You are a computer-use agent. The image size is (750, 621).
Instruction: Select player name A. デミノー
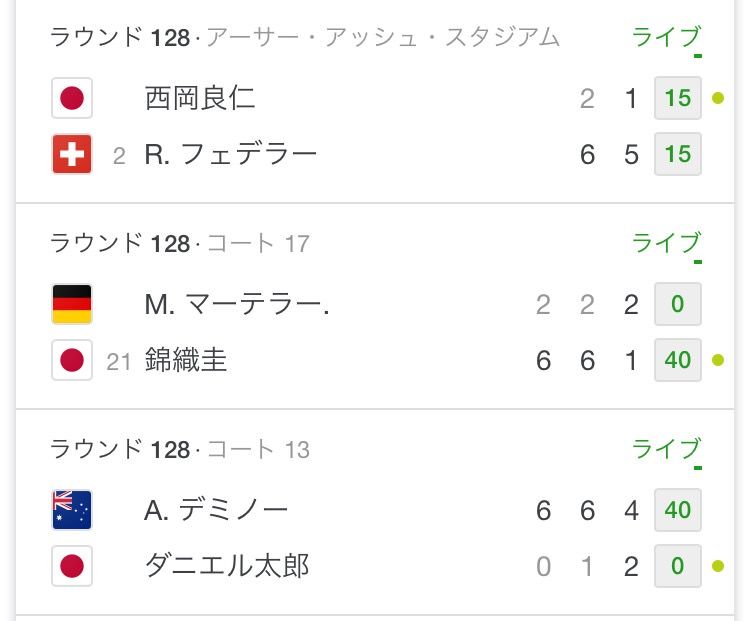(x=216, y=510)
